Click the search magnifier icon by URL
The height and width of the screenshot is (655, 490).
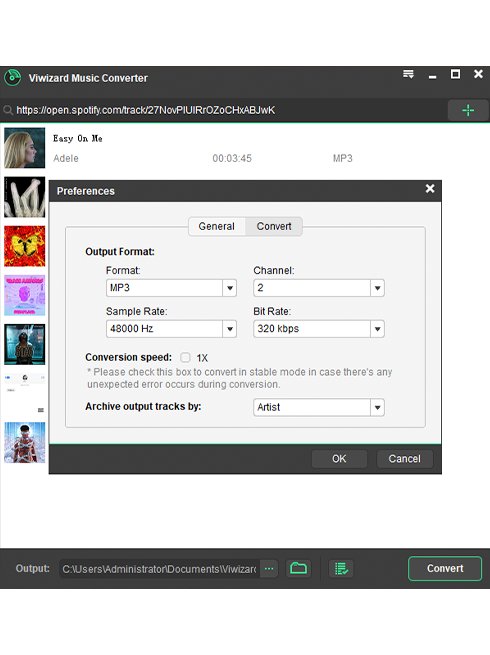[8, 110]
